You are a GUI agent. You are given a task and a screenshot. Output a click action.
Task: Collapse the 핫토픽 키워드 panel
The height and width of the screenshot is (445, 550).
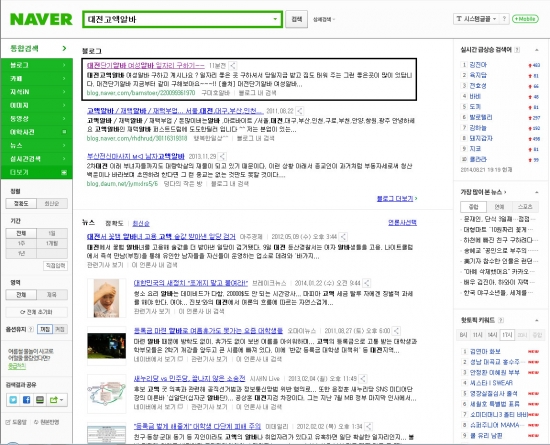[x=537, y=320]
